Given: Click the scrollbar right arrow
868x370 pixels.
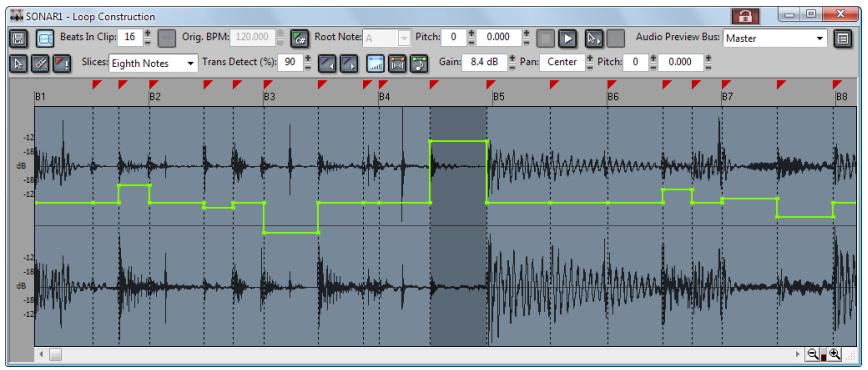Looking at the screenshot, I should (x=798, y=354).
